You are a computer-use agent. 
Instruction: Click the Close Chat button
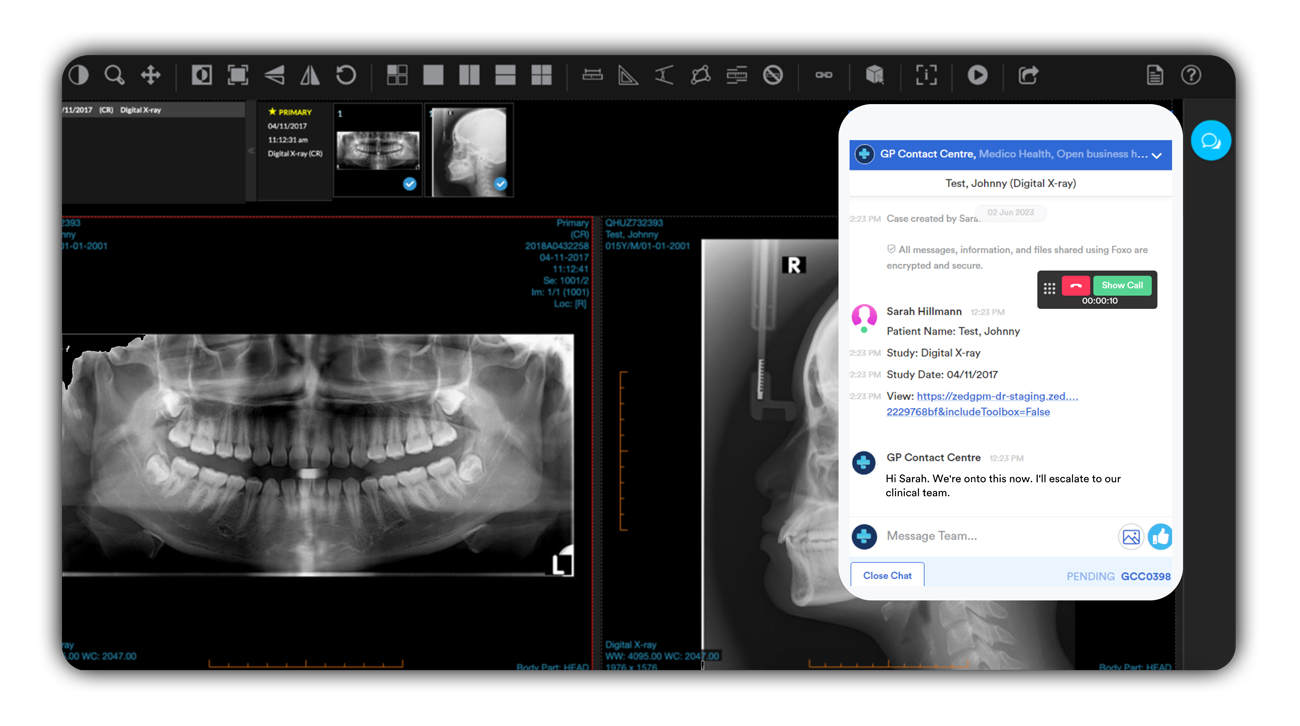(887, 575)
